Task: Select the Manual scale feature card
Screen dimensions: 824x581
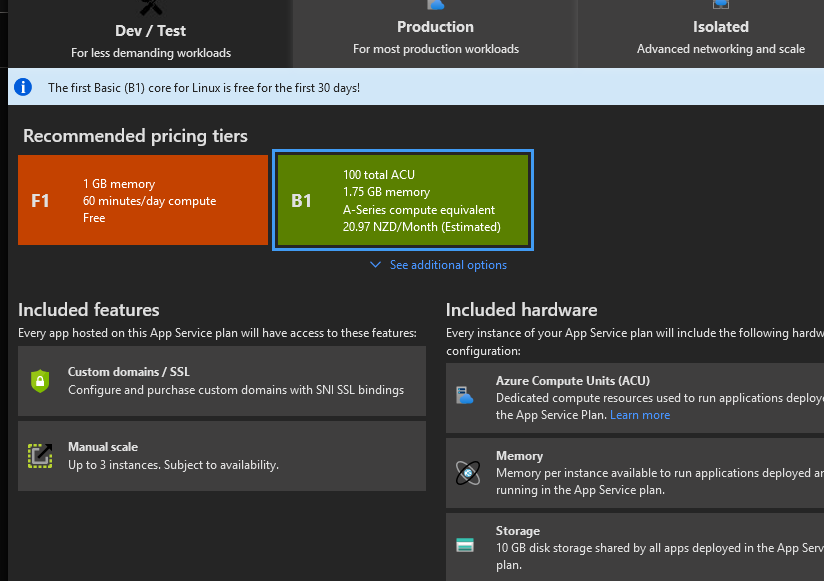Action: click(222, 456)
